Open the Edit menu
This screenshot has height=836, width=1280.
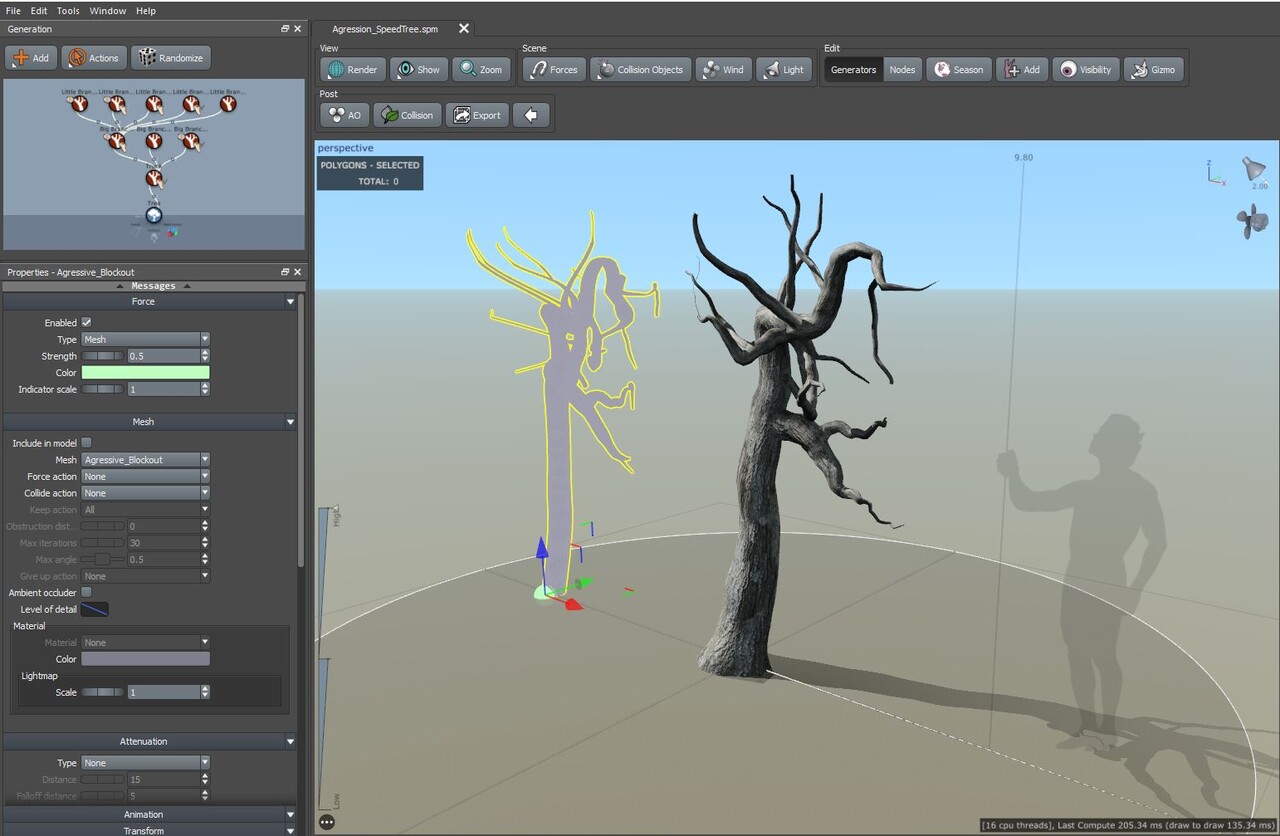(39, 10)
